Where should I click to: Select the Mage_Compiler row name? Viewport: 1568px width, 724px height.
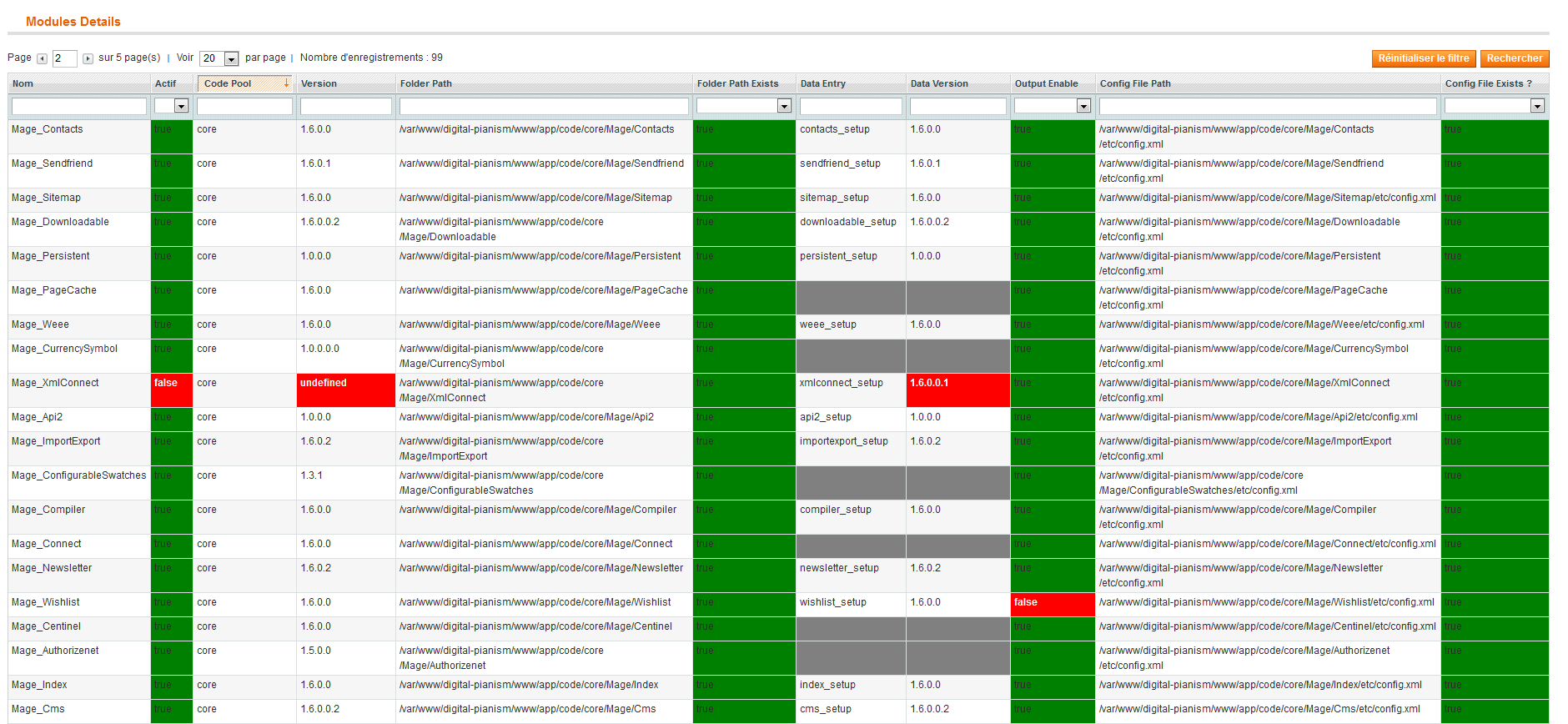coord(48,510)
